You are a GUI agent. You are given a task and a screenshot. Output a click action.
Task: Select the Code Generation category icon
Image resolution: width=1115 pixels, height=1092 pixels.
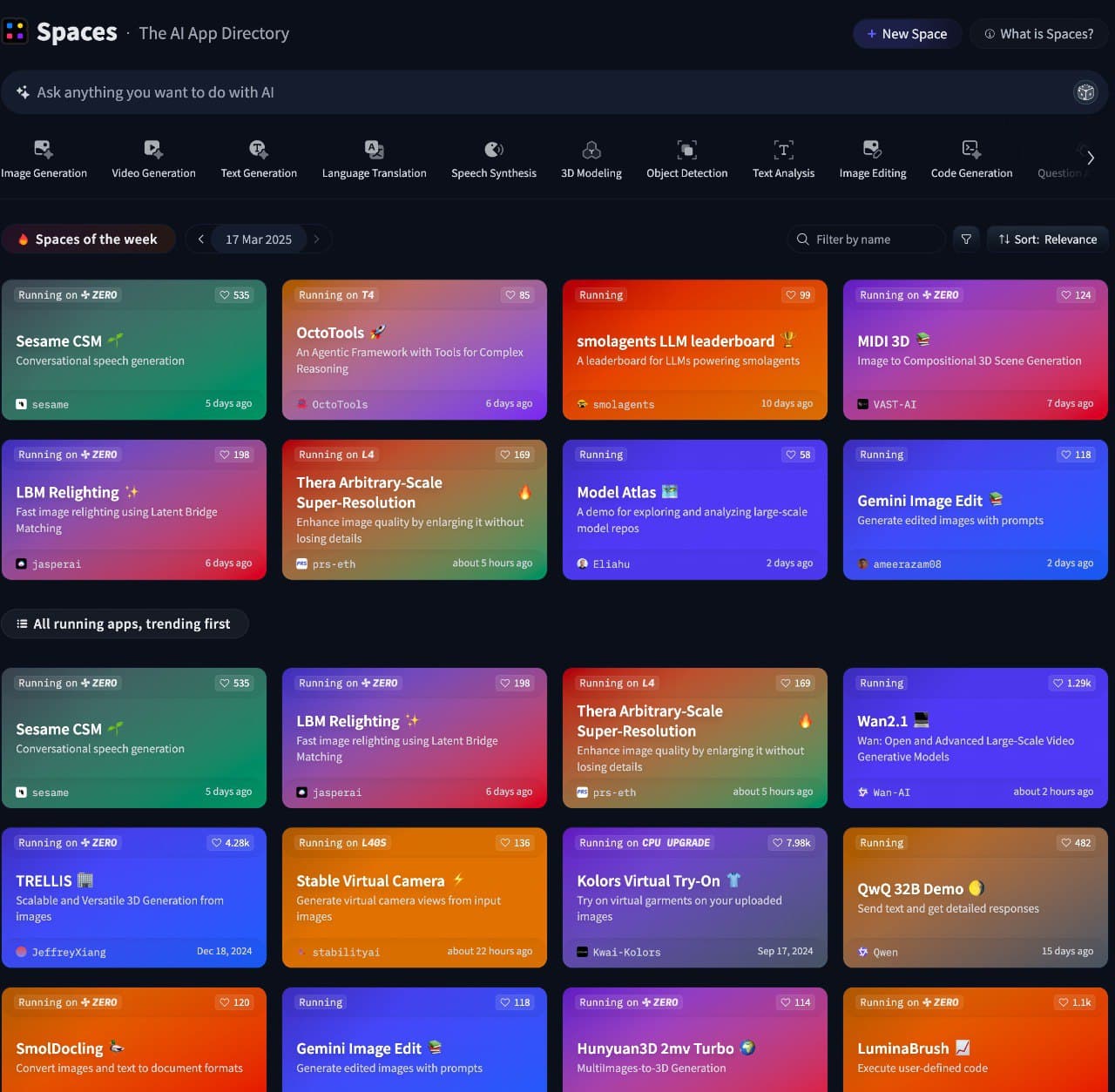point(971,149)
